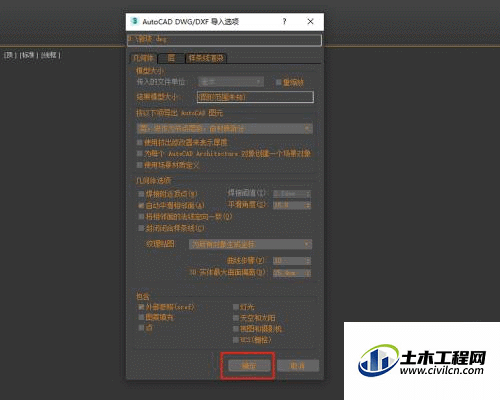Viewport: 500px width, 400px height.
Task: Click the file path field at dialog top
Action: pos(224,40)
